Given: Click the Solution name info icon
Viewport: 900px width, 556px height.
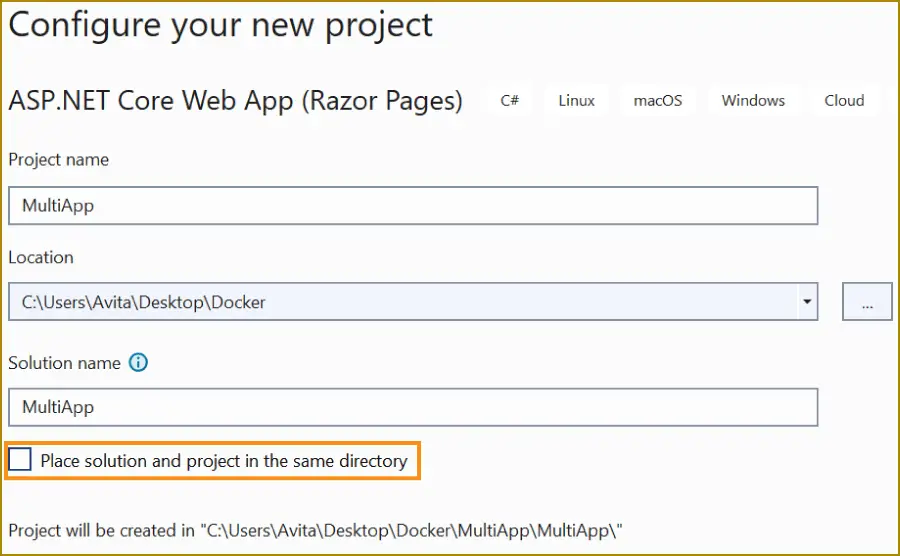Looking at the screenshot, I should pyautogui.click(x=138, y=363).
